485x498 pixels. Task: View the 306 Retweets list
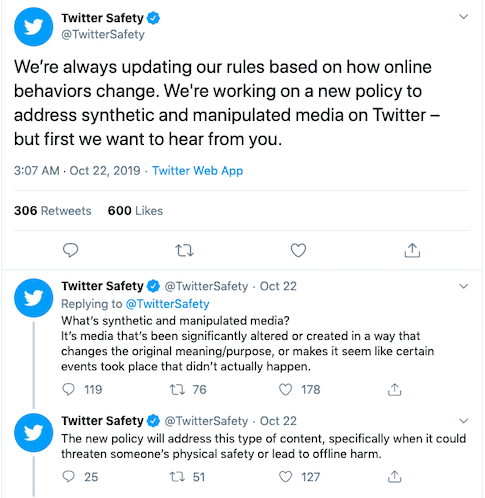52,211
